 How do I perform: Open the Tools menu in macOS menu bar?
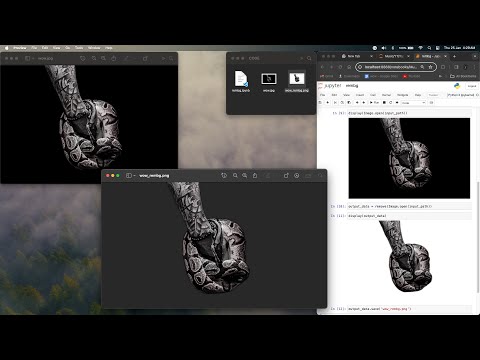tap(79, 48)
